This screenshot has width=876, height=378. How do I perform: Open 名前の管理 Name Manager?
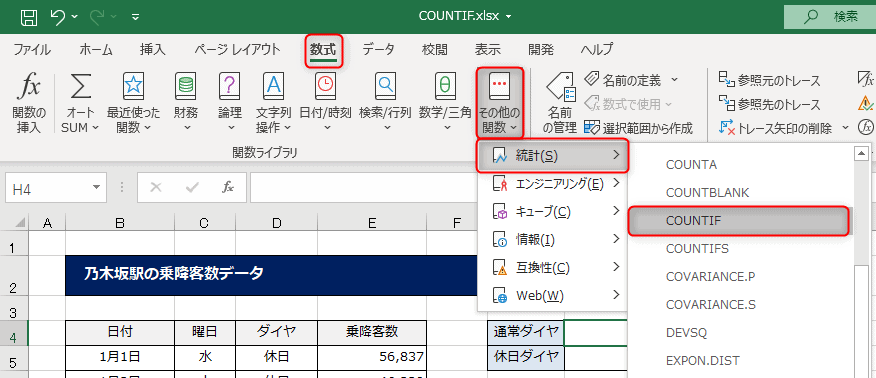[560, 103]
